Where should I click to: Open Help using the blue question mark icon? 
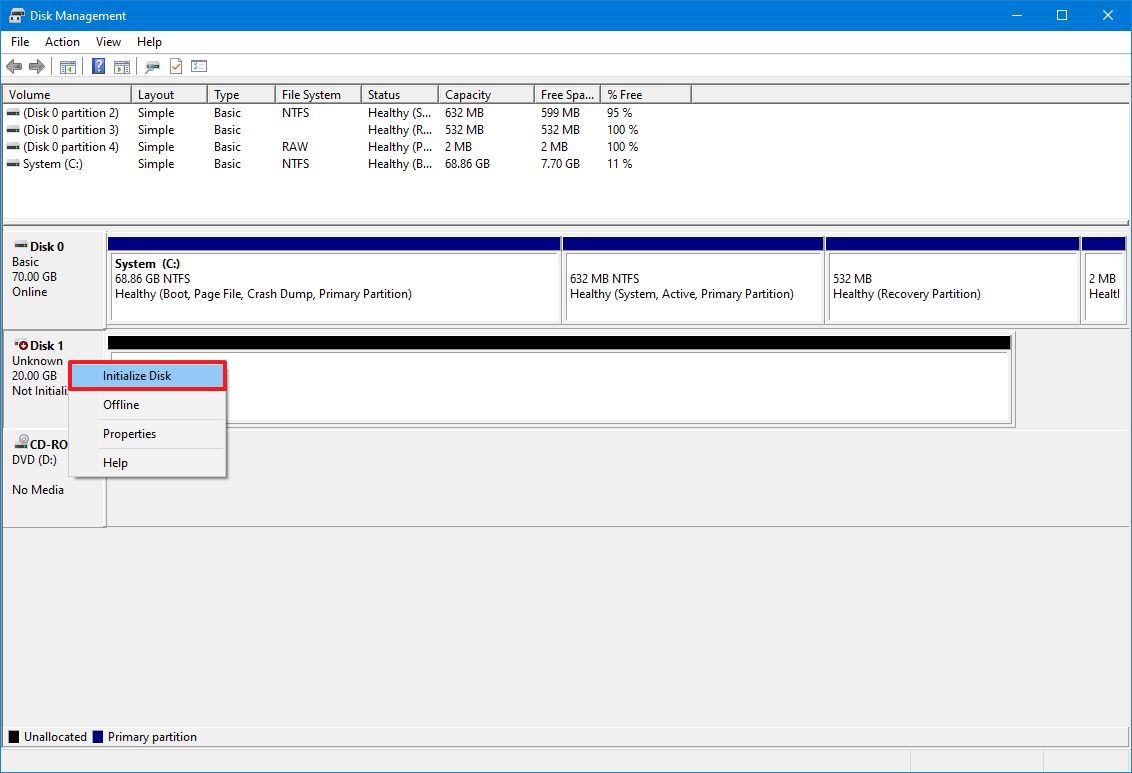[x=97, y=67]
